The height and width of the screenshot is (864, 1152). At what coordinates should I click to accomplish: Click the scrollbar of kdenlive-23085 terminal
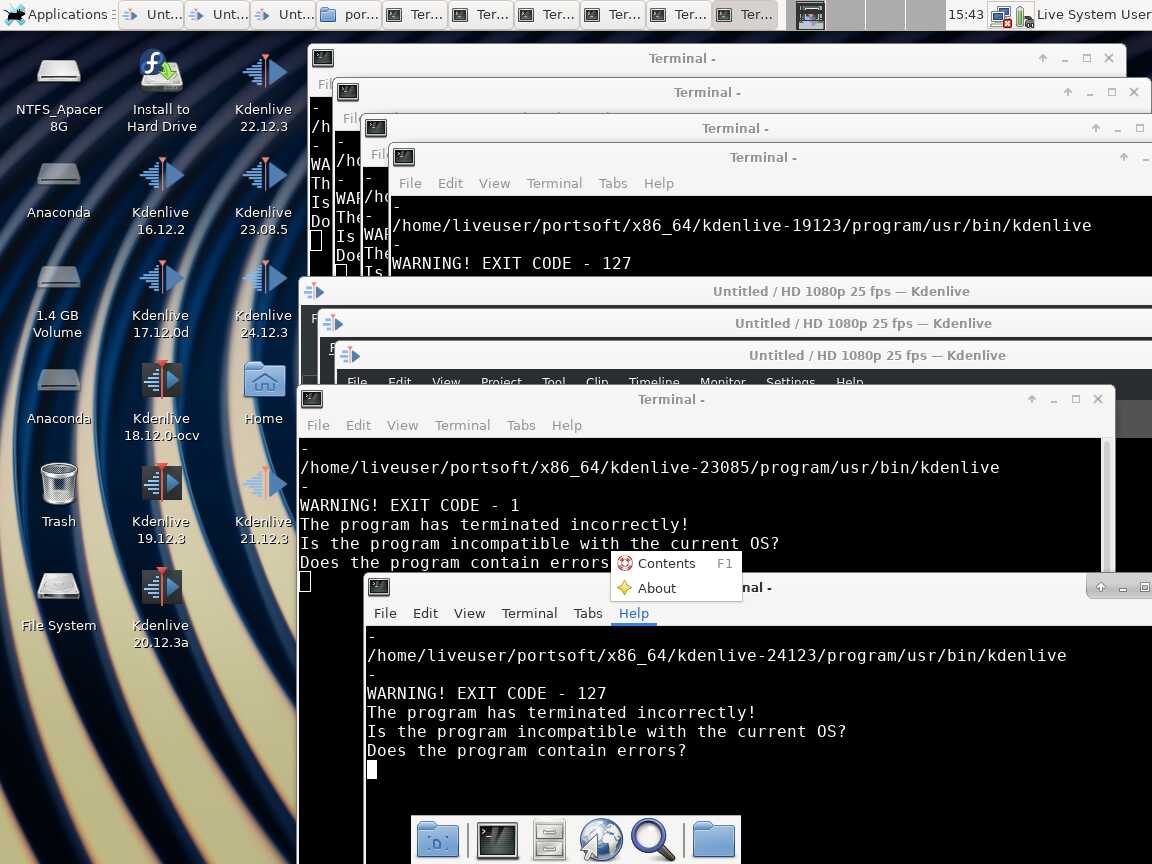[1107, 504]
